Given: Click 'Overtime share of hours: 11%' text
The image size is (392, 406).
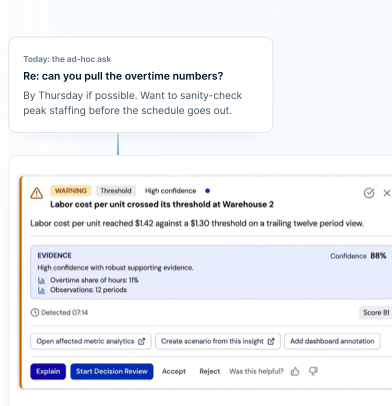Looking at the screenshot, I should point(94,280).
